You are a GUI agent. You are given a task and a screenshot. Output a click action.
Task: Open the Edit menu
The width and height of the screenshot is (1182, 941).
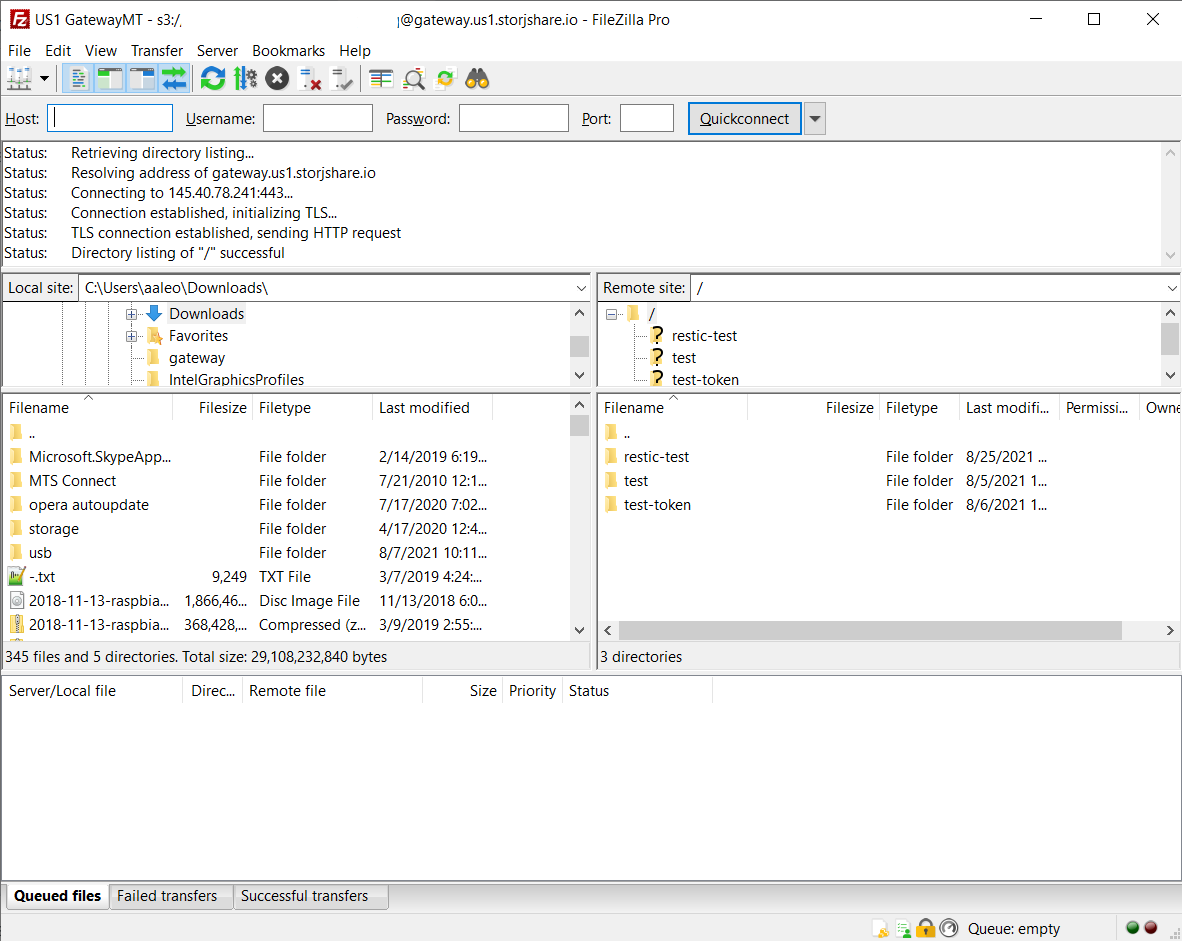coord(58,51)
